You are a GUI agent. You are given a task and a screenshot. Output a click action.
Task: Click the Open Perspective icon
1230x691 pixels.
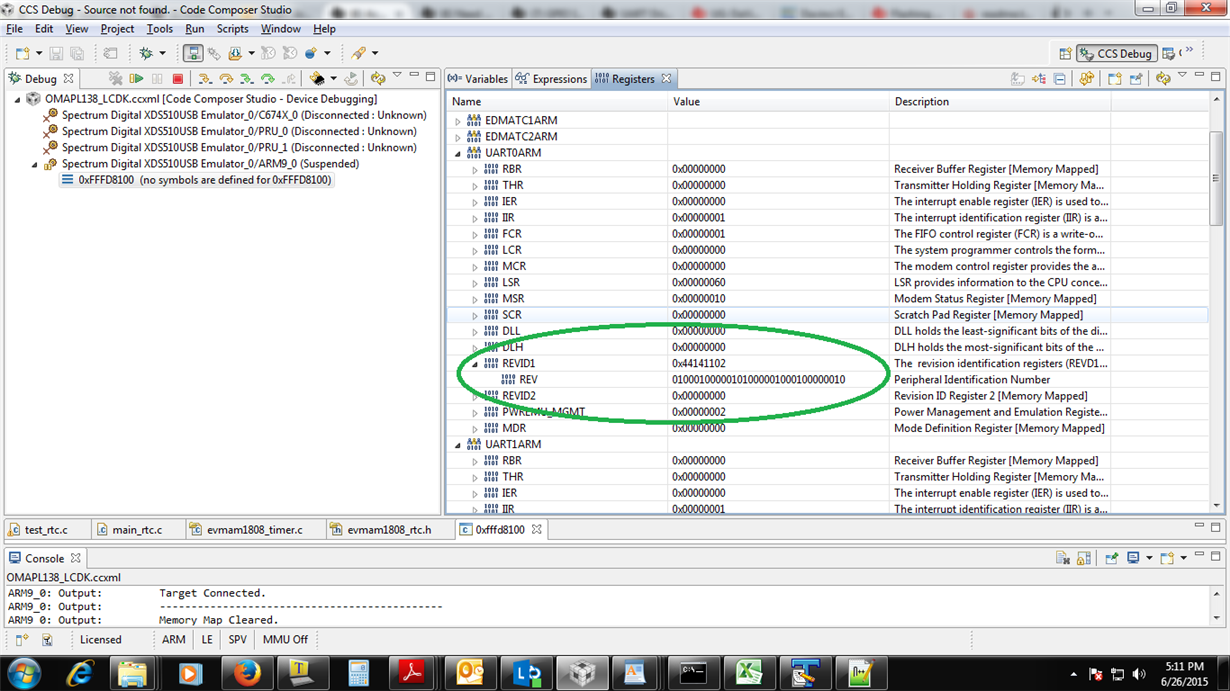[x=1065, y=54]
